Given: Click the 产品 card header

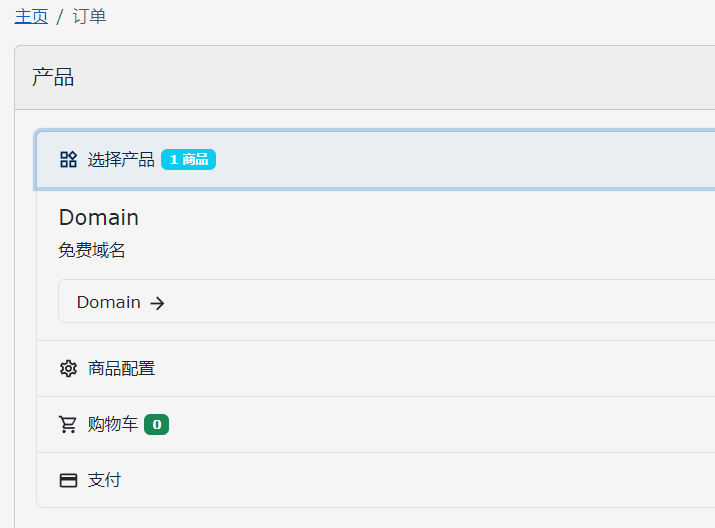Looking at the screenshot, I should coord(365,77).
